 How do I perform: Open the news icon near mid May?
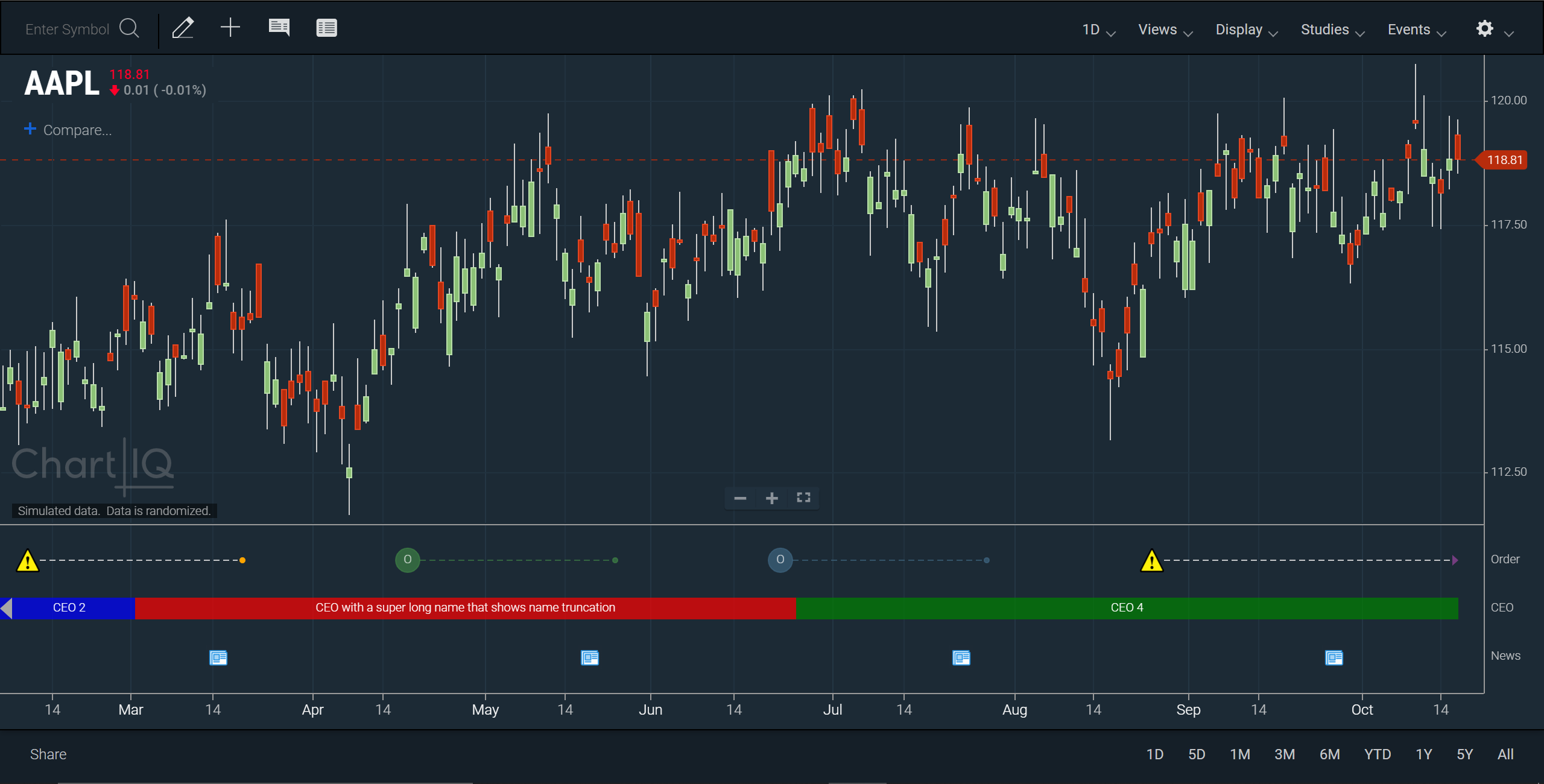590,657
